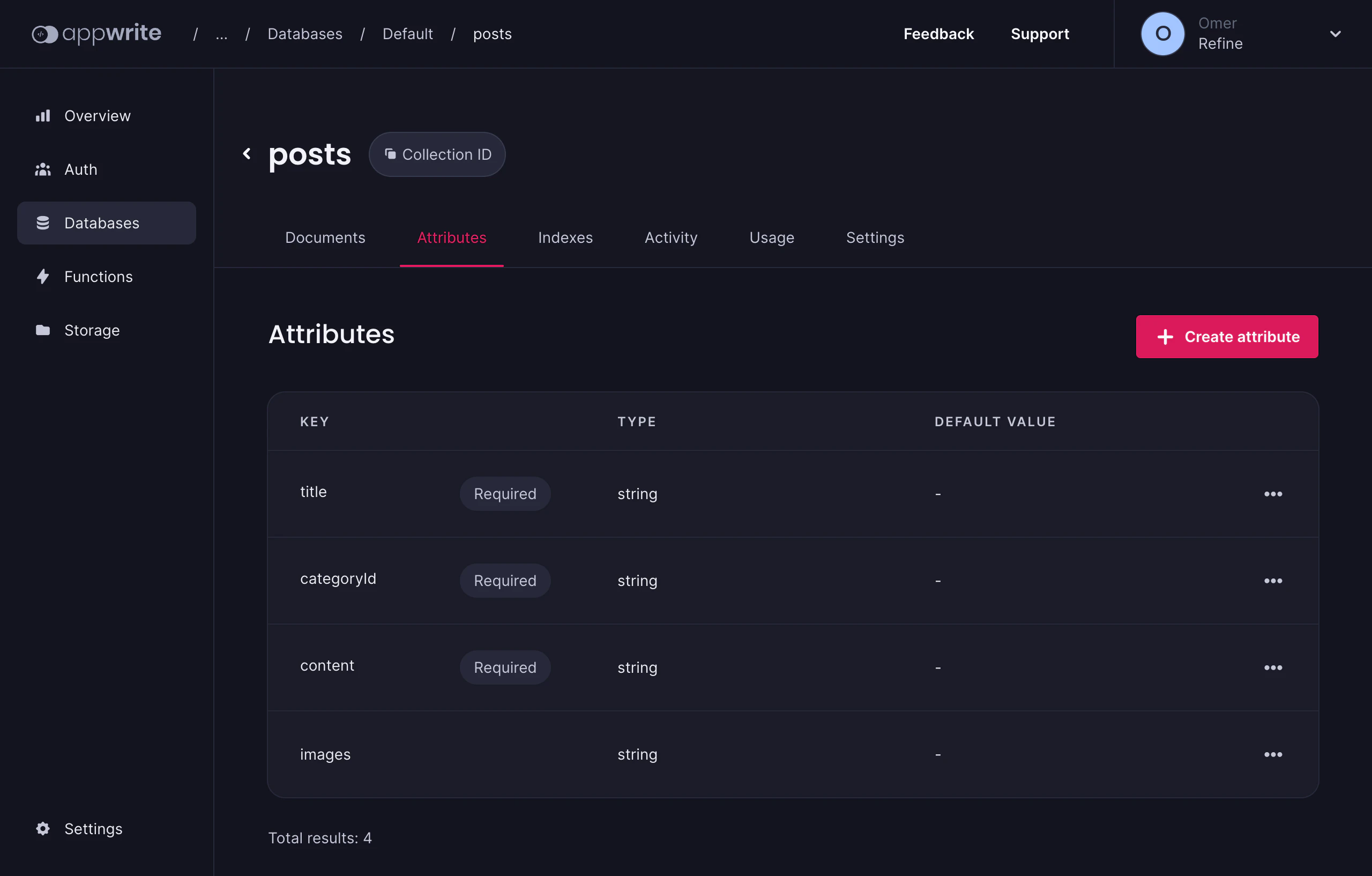The width and height of the screenshot is (1372, 876).
Task: Open options menu for images attribute
Action: coord(1273,754)
